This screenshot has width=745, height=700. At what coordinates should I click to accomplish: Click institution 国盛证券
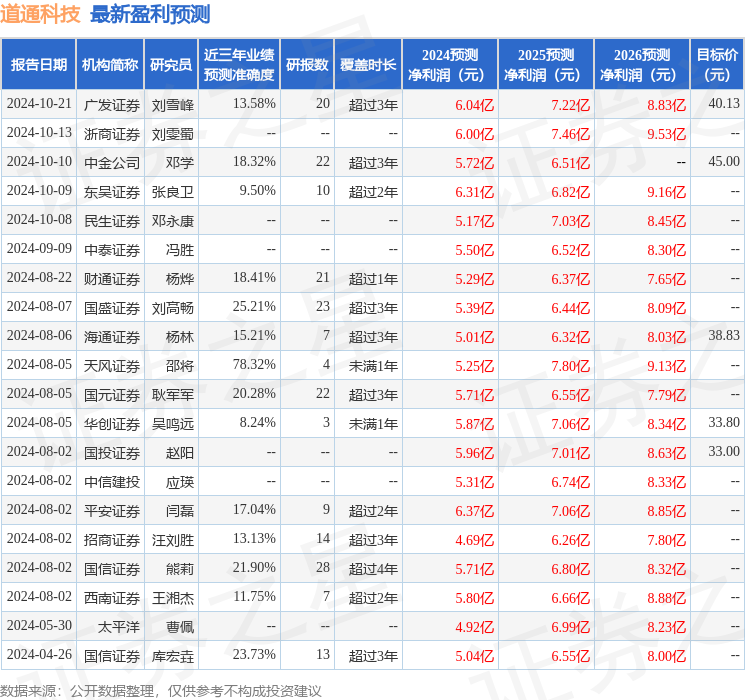(112, 308)
